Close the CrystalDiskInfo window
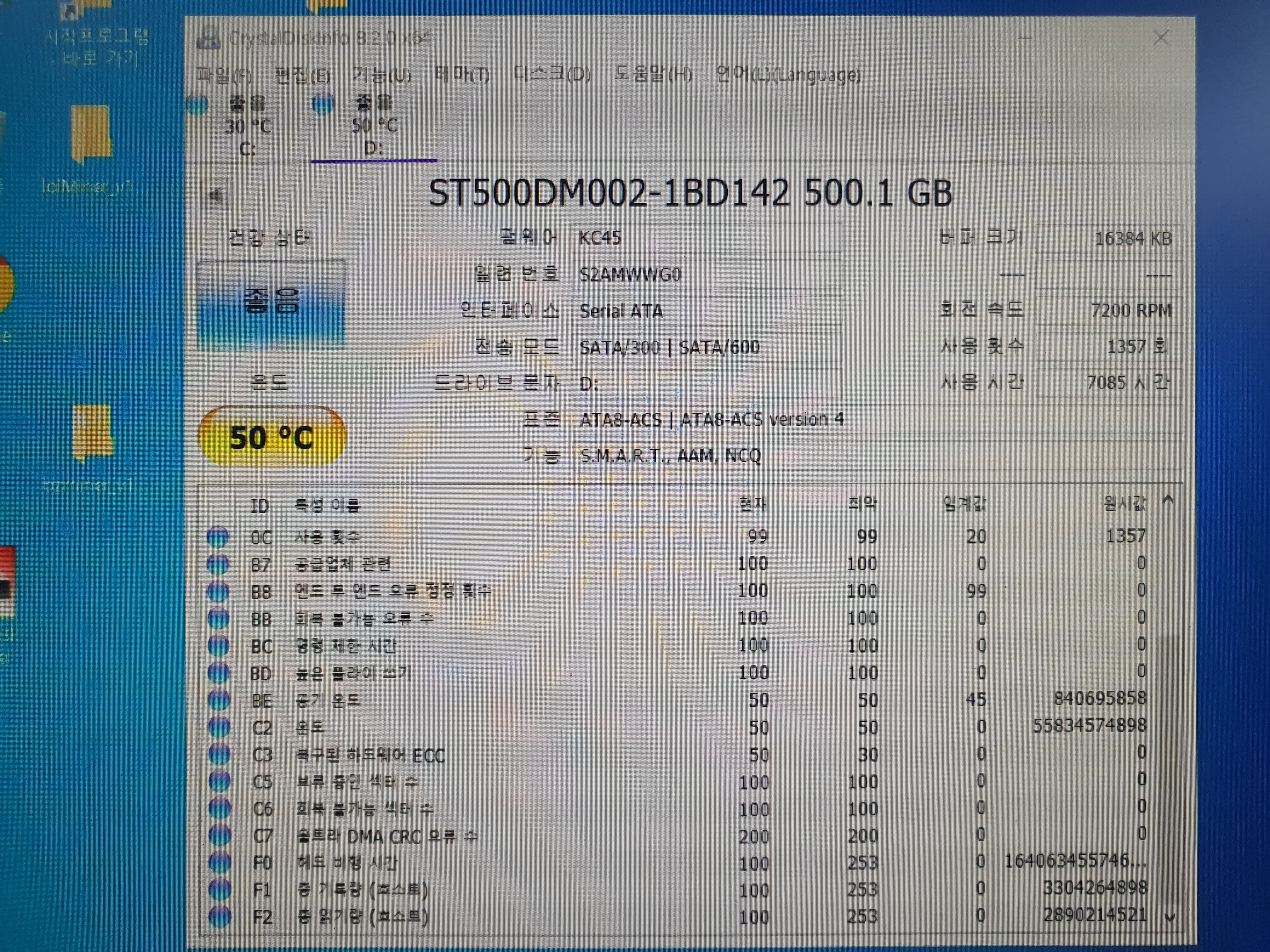 pyautogui.click(x=1160, y=38)
